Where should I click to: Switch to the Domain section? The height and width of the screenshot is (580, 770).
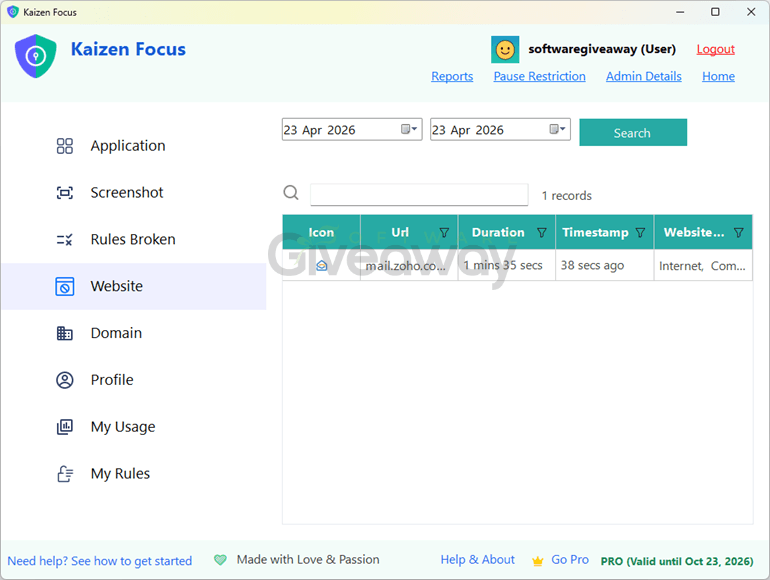point(134,333)
